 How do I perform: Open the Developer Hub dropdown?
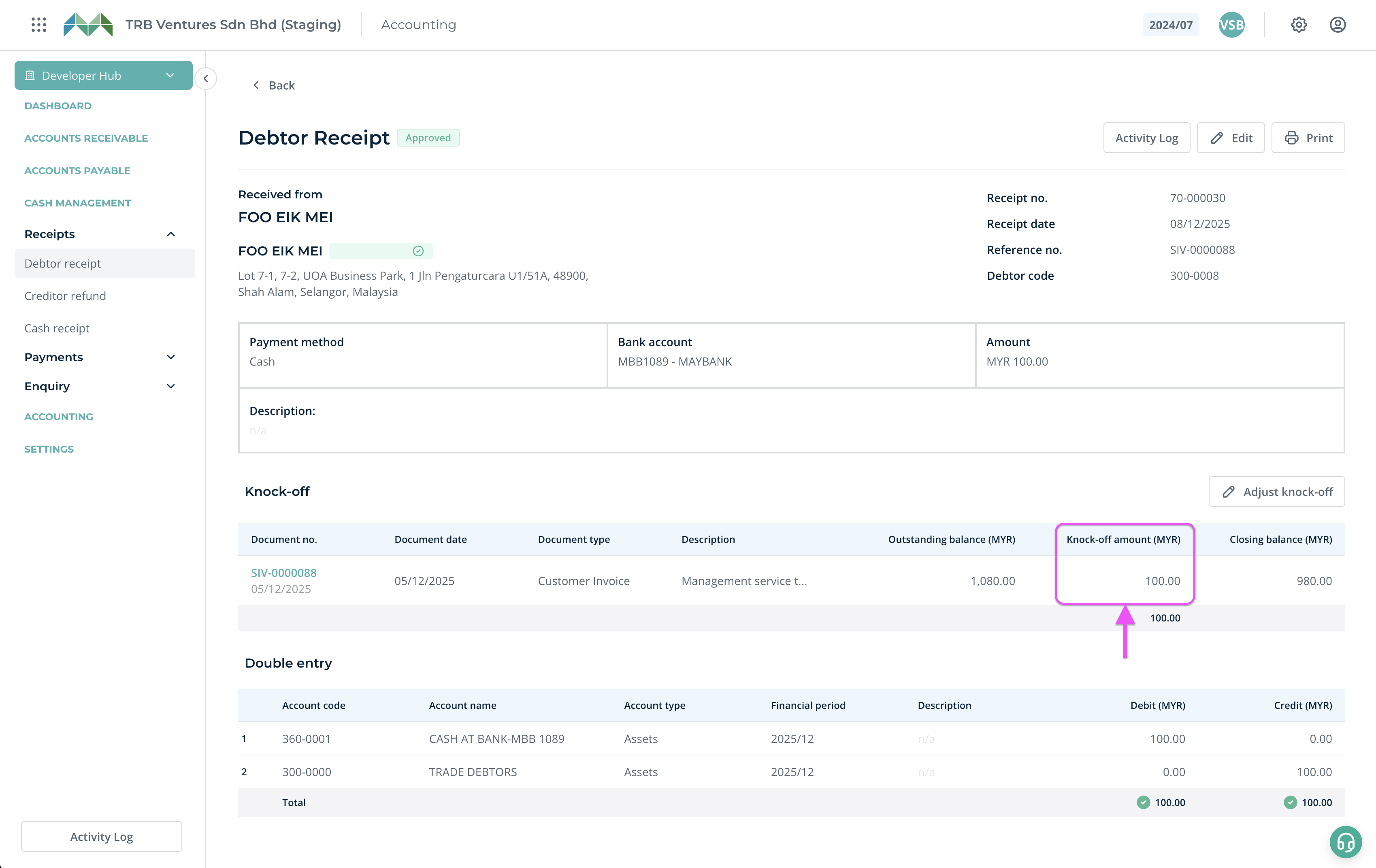pos(103,75)
